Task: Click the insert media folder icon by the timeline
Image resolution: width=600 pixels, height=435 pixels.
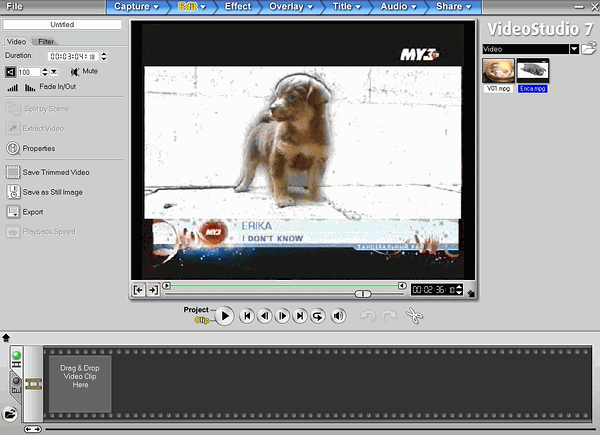Action: (x=10, y=414)
